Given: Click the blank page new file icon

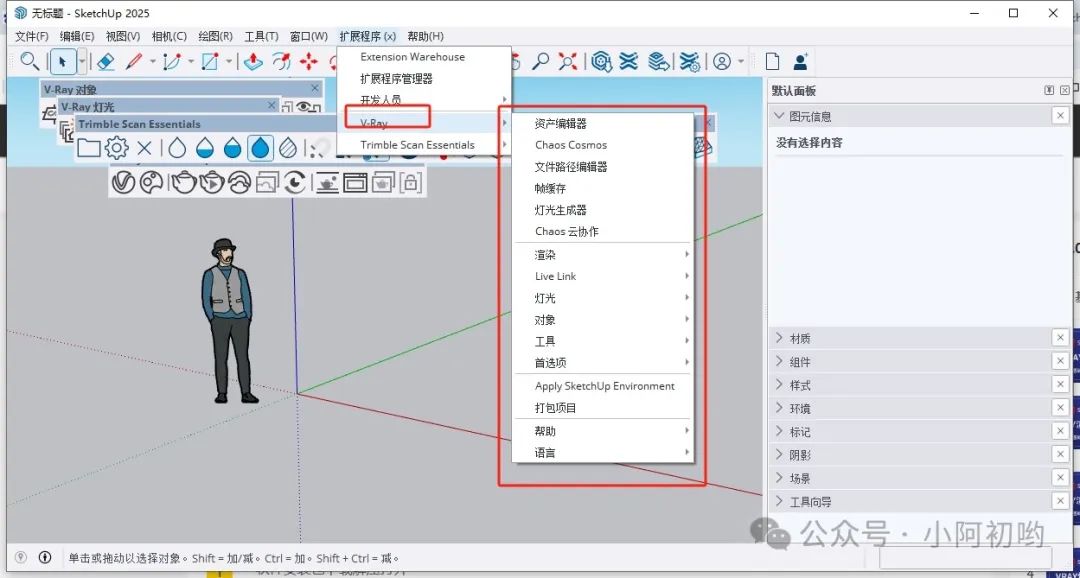Looking at the screenshot, I should 772,62.
